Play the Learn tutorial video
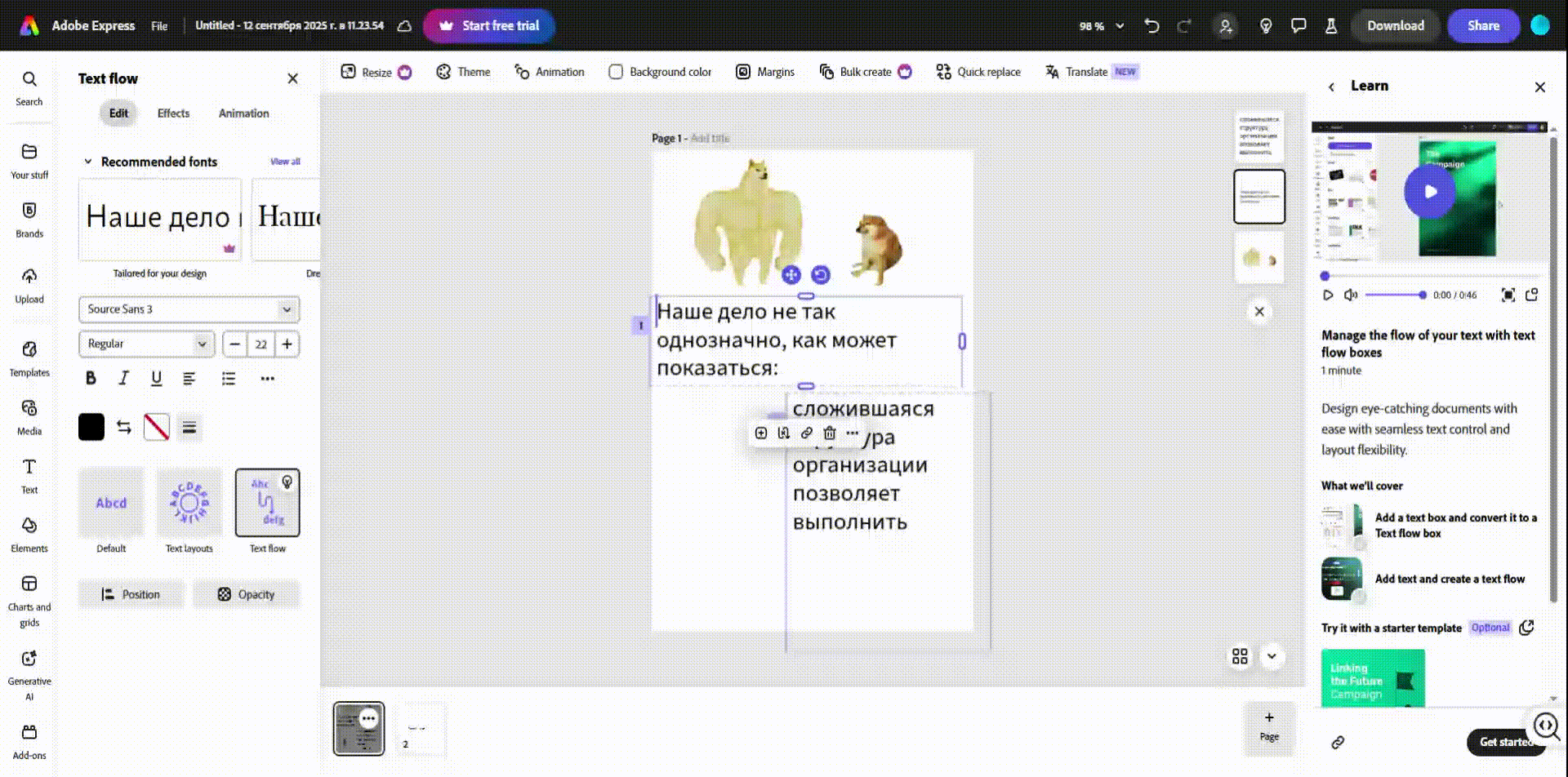 (1429, 192)
